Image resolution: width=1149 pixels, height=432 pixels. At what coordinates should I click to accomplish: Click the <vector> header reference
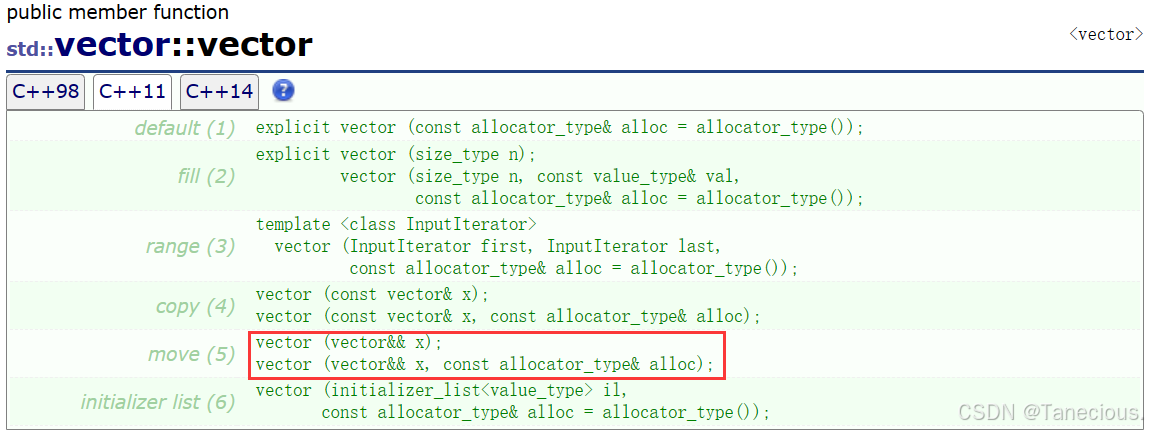pyautogui.click(x=1106, y=34)
